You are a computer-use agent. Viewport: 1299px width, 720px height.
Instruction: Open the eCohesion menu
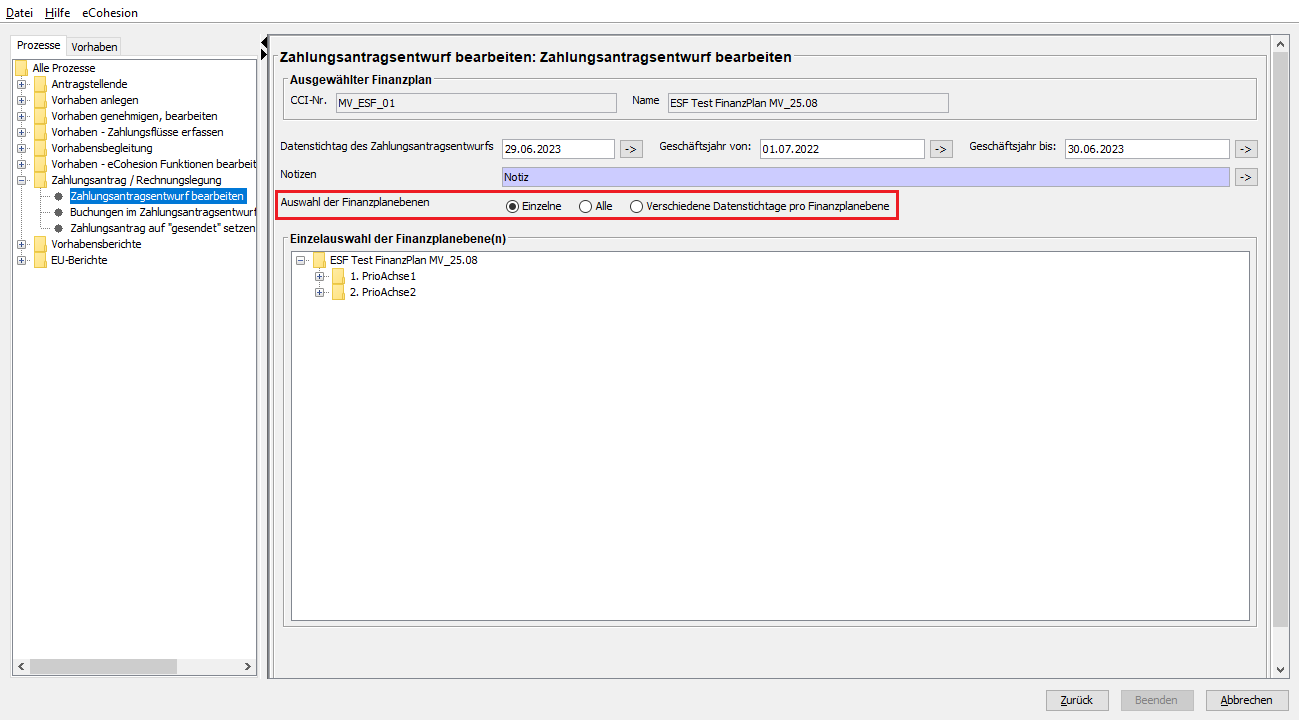coord(110,13)
